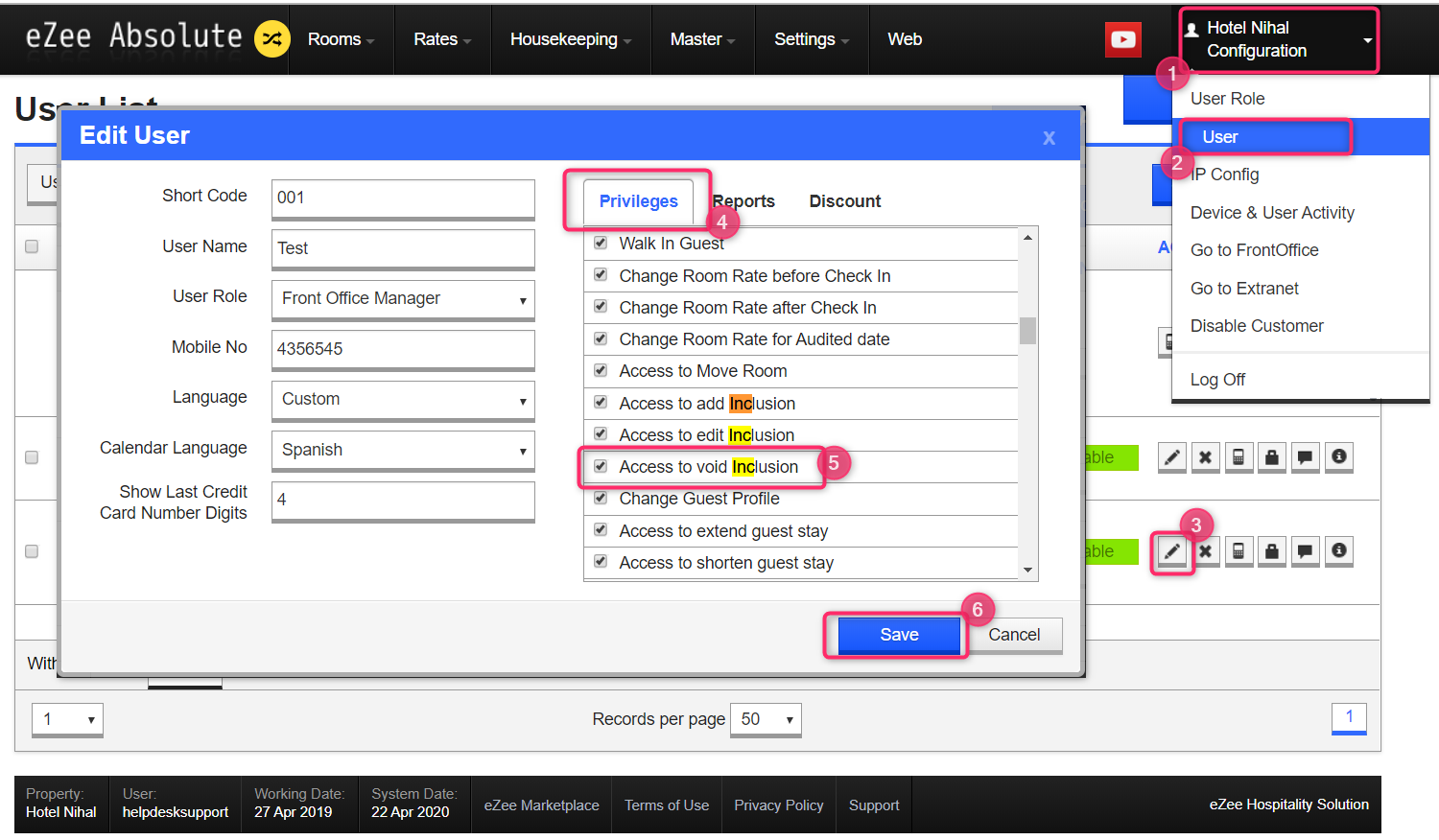Toggle Change Room Rate for Audited date checkbox

(601, 338)
